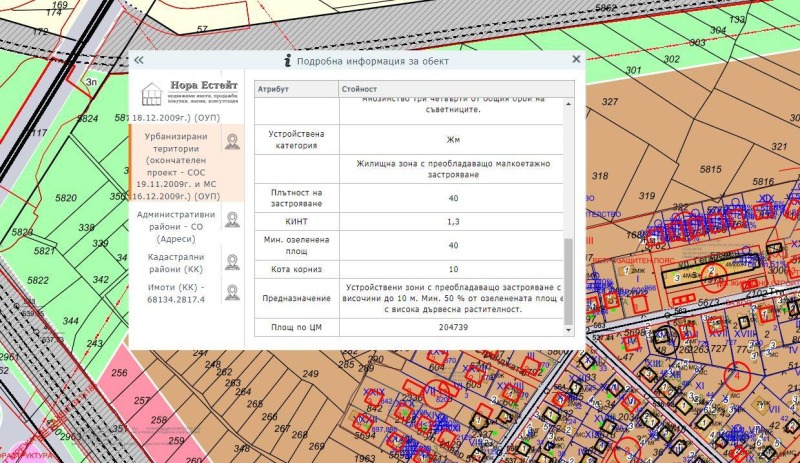Click the Предназначение attribute cell
The width and height of the screenshot is (800, 463).
click(x=295, y=297)
